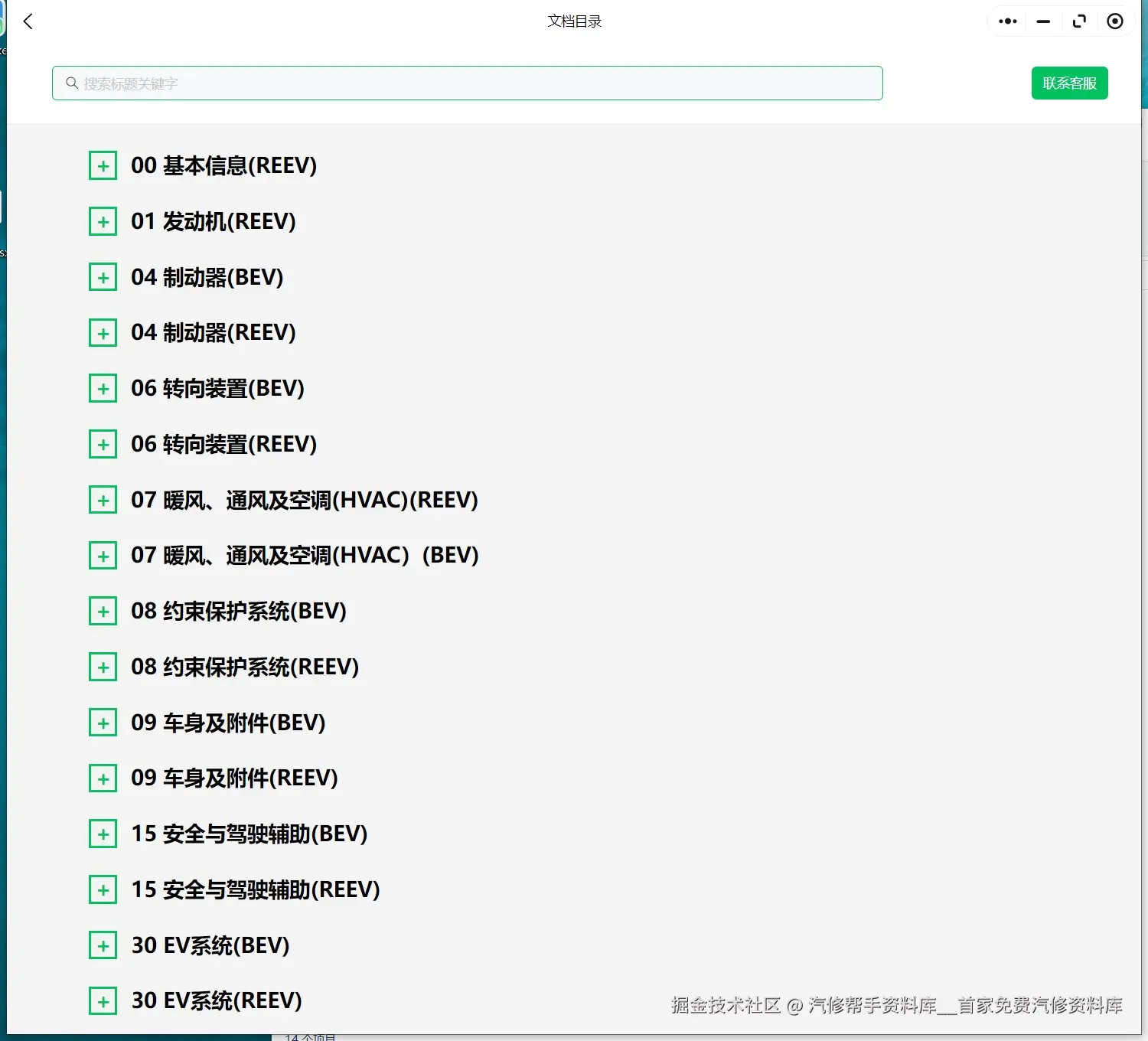The height and width of the screenshot is (1041, 1148).
Task: Open the three-dot options menu at top right
Action: click(x=1006, y=21)
